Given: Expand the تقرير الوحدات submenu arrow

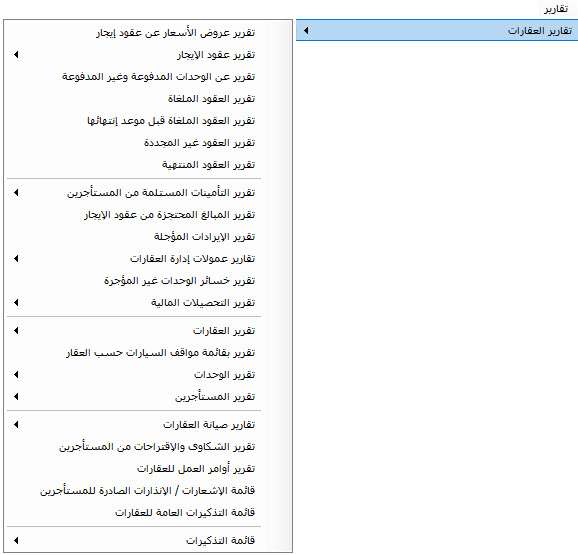Looking at the screenshot, I should point(16,374).
